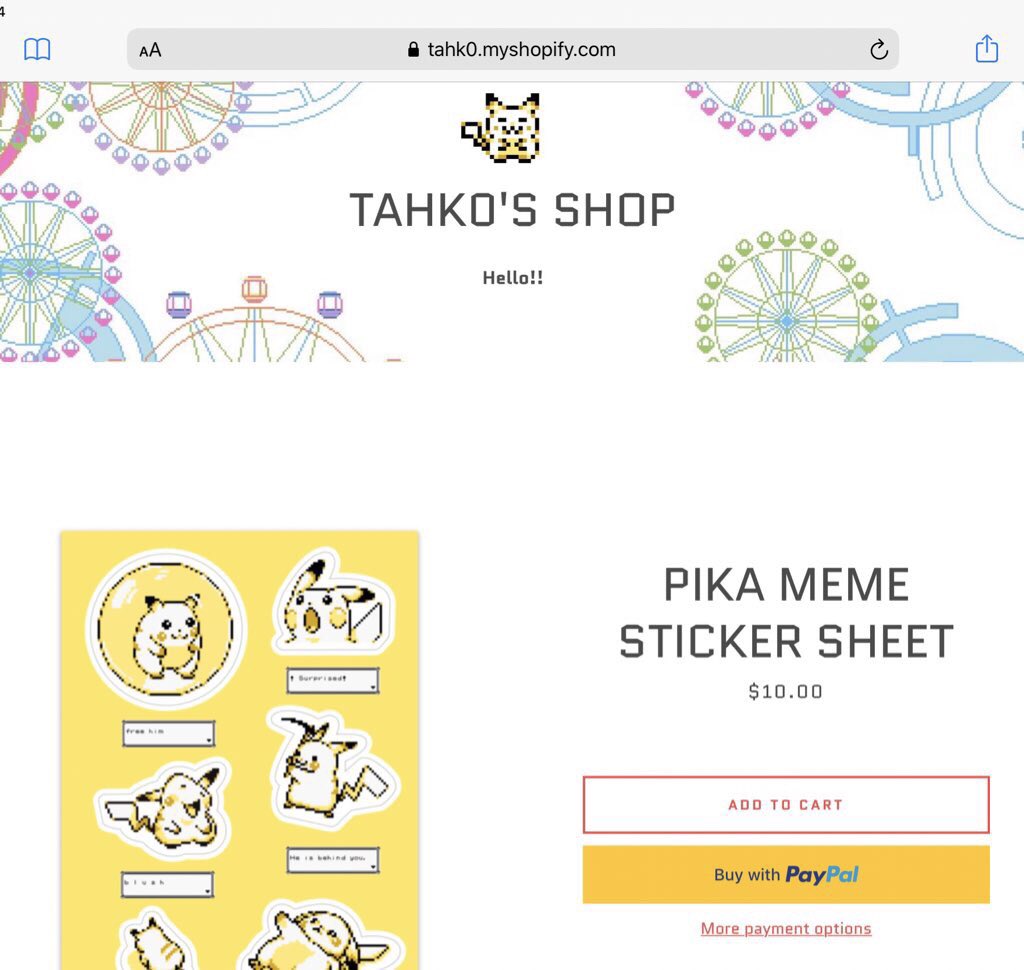This screenshot has width=1024, height=970.
Task: Tap the AA reader text size button
Action: [x=150, y=50]
